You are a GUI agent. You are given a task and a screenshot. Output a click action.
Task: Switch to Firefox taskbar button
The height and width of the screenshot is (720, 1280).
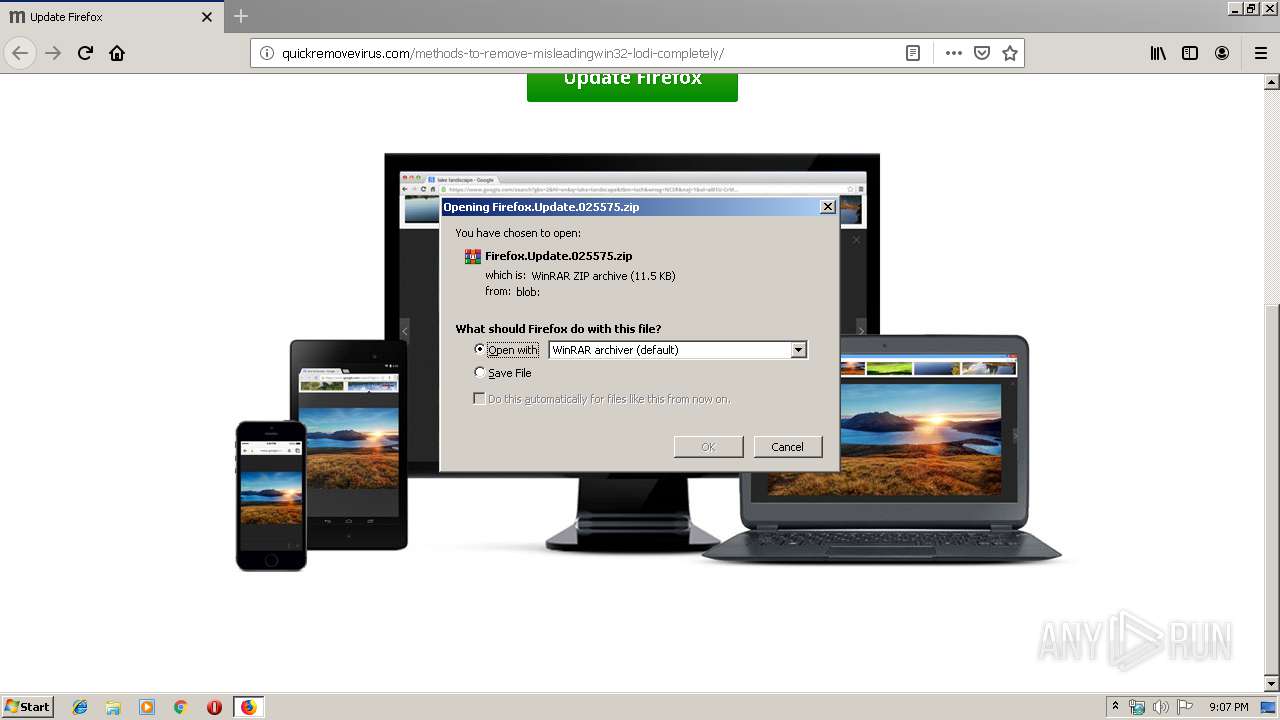click(248, 707)
